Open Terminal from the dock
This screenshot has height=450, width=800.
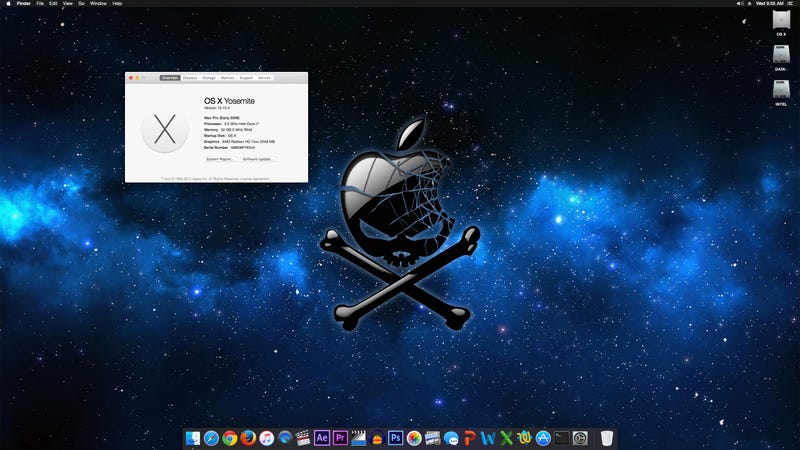(561, 438)
